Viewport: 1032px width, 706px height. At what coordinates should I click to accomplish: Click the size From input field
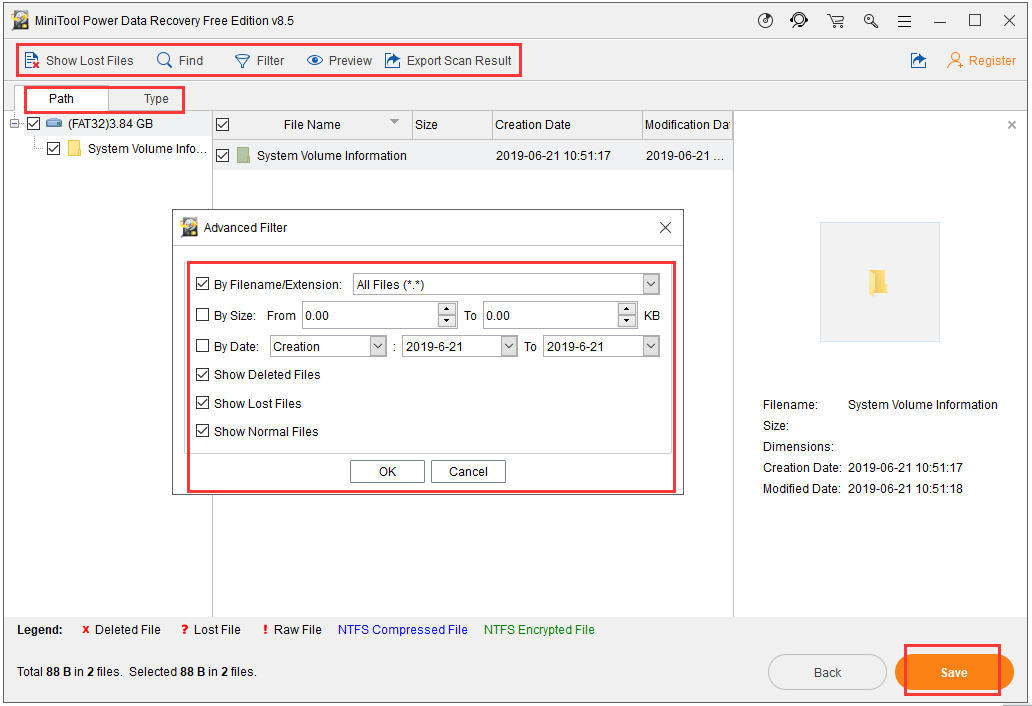(370, 316)
